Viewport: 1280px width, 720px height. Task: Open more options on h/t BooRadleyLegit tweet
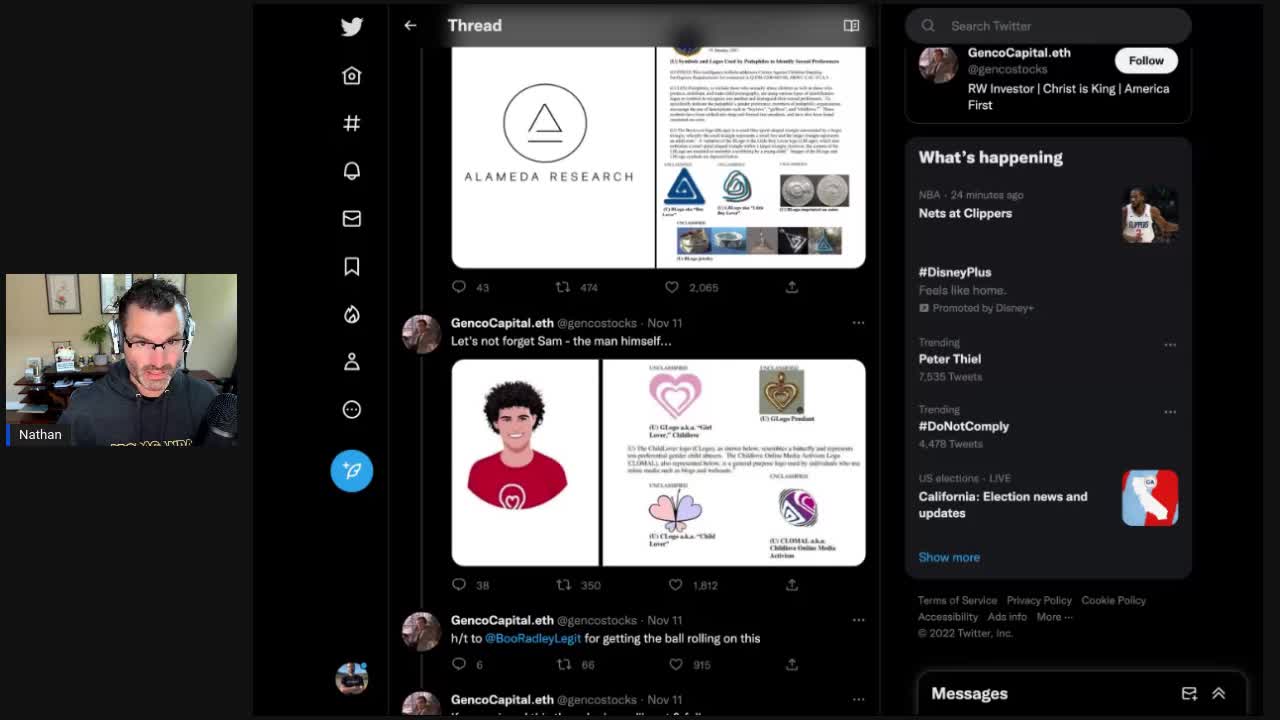point(858,620)
